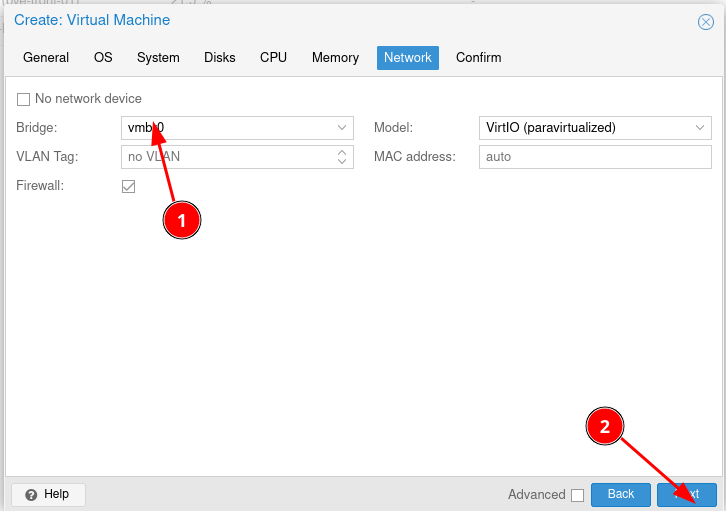Enable the Advanced options checkbox

[x=577, y=495]
